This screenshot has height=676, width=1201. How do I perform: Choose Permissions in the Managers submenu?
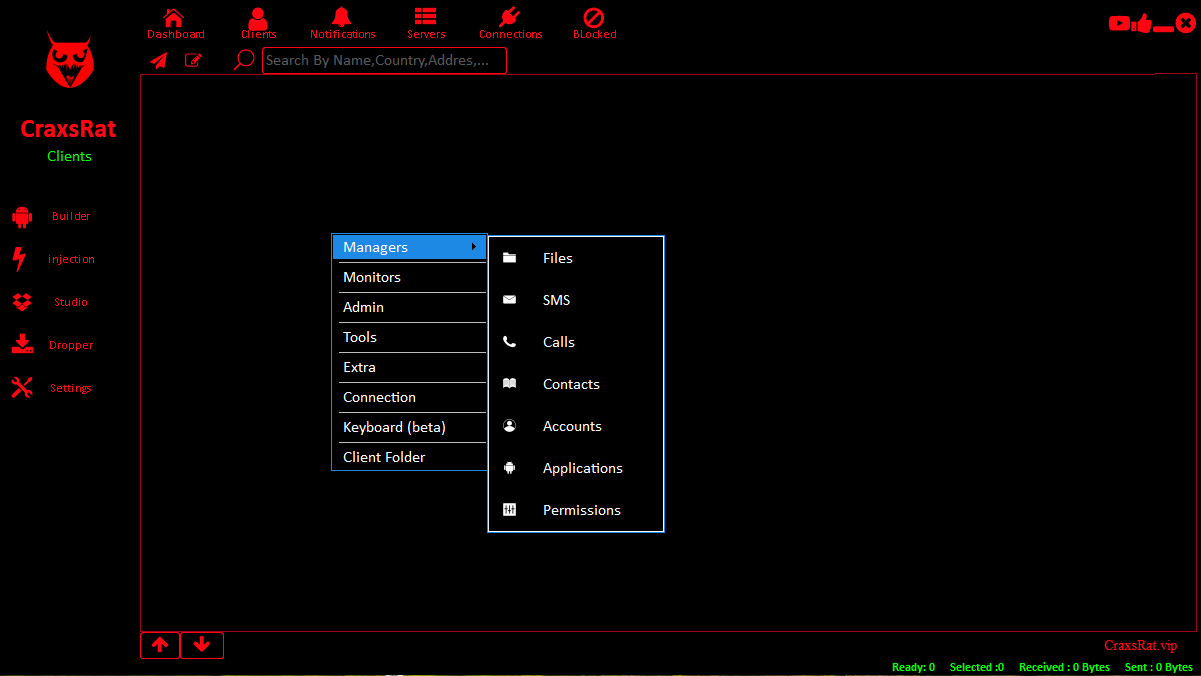pos(576,510)
